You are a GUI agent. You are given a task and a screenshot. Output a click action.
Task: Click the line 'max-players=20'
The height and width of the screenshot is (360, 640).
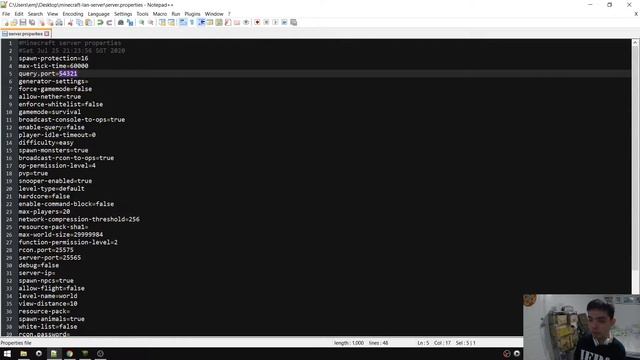(44, 211)
